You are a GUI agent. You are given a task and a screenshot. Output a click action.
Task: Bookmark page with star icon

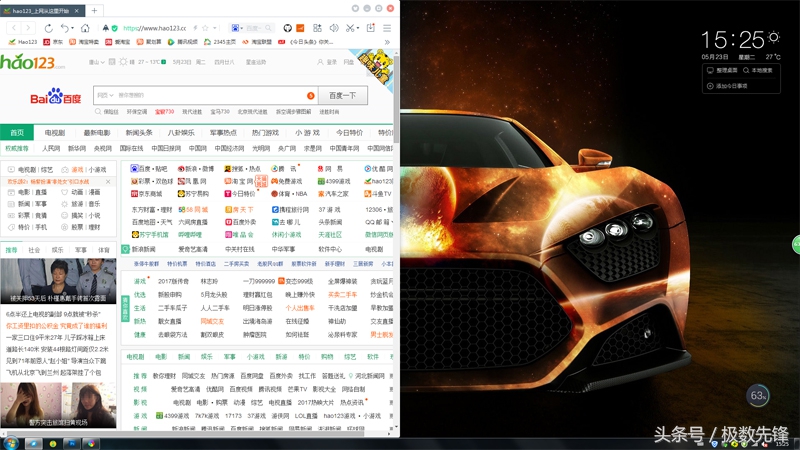(205, 28)
